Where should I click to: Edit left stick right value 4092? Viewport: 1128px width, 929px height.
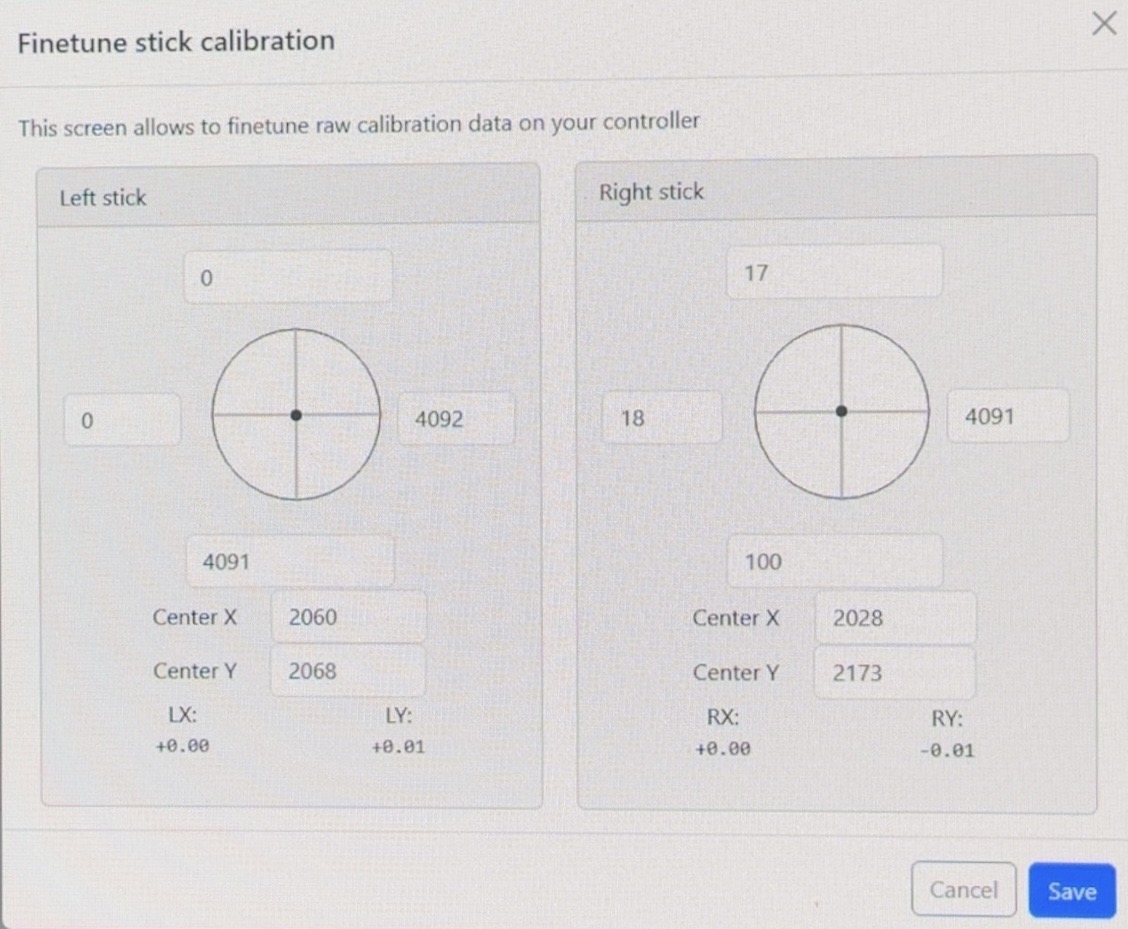(x=456, y=418)
